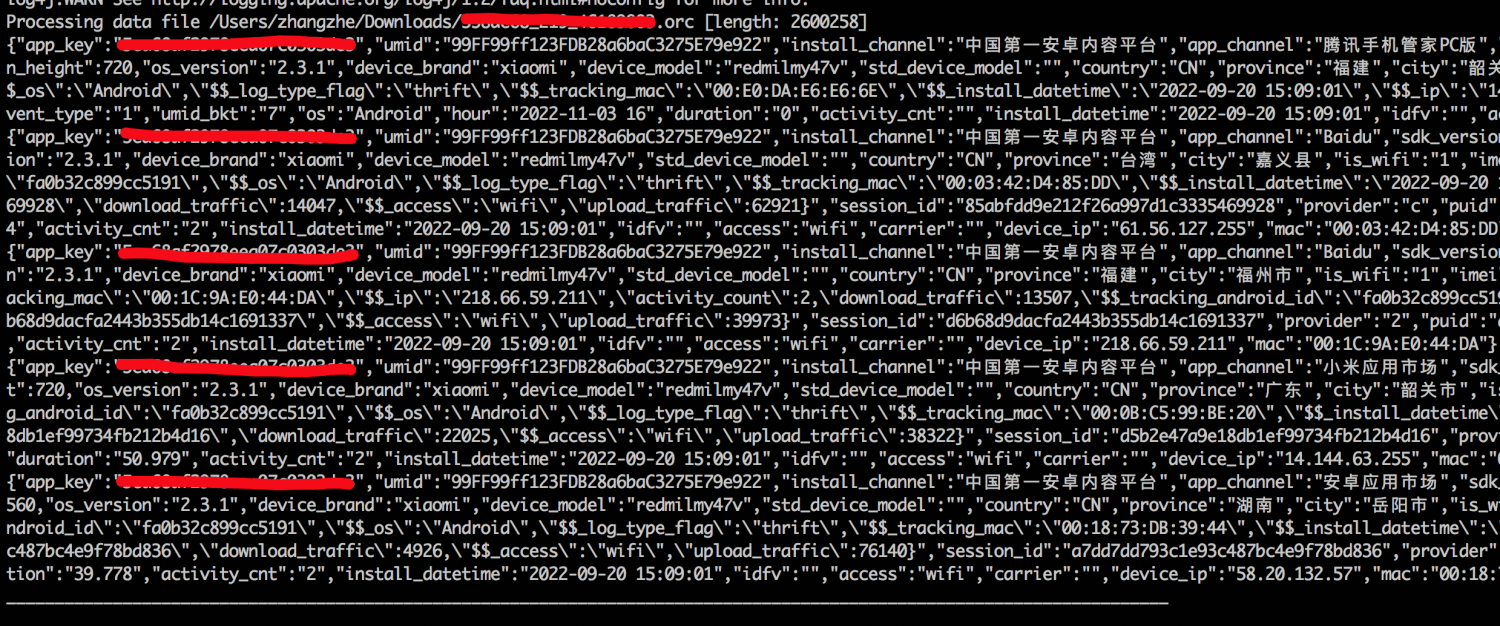This screenshot has height=626, width=1500.
Task: Click the dashed separator line at bottom
Action: click(587, 603)
